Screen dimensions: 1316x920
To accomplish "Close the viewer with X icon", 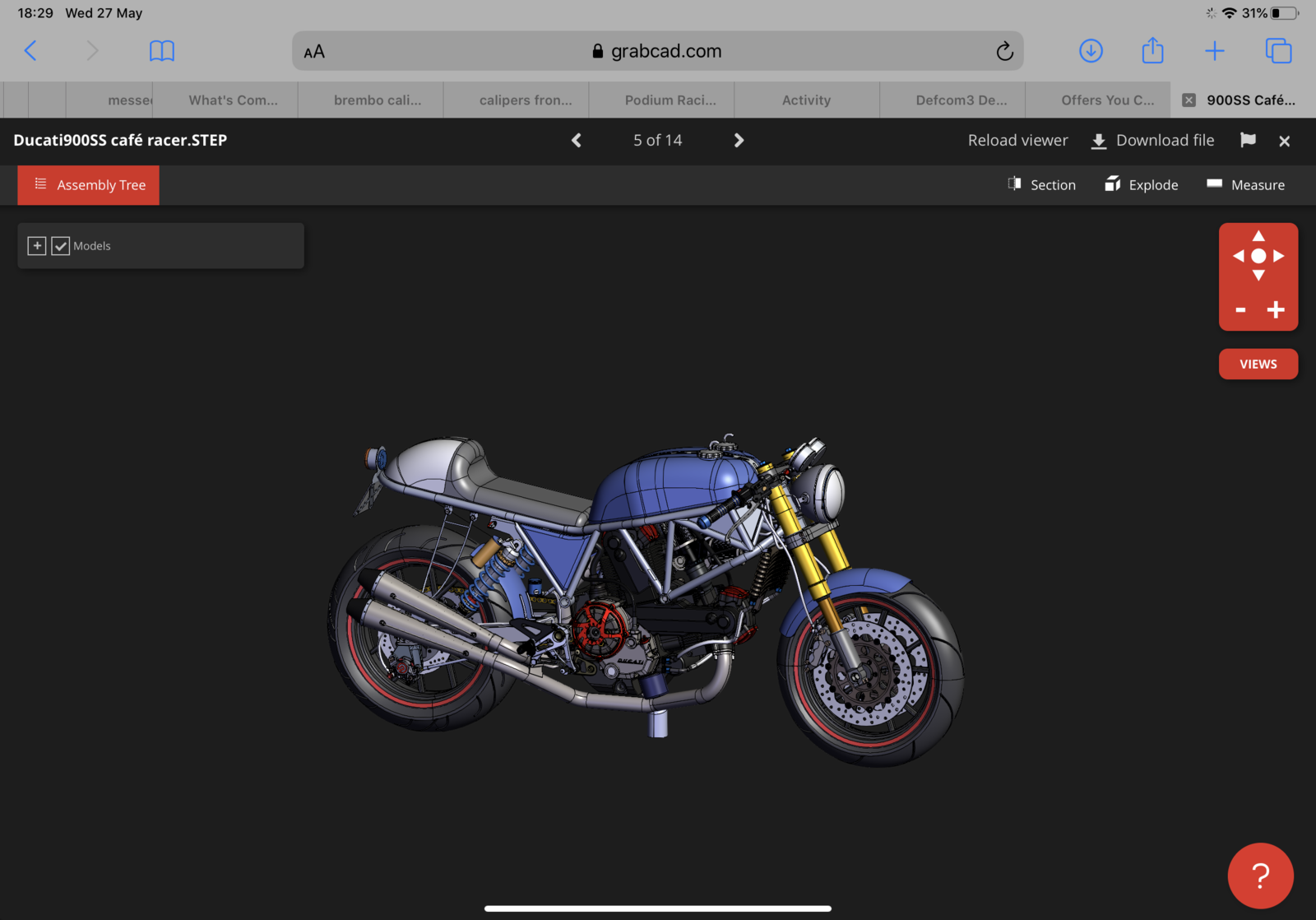I will [1284, 142].
